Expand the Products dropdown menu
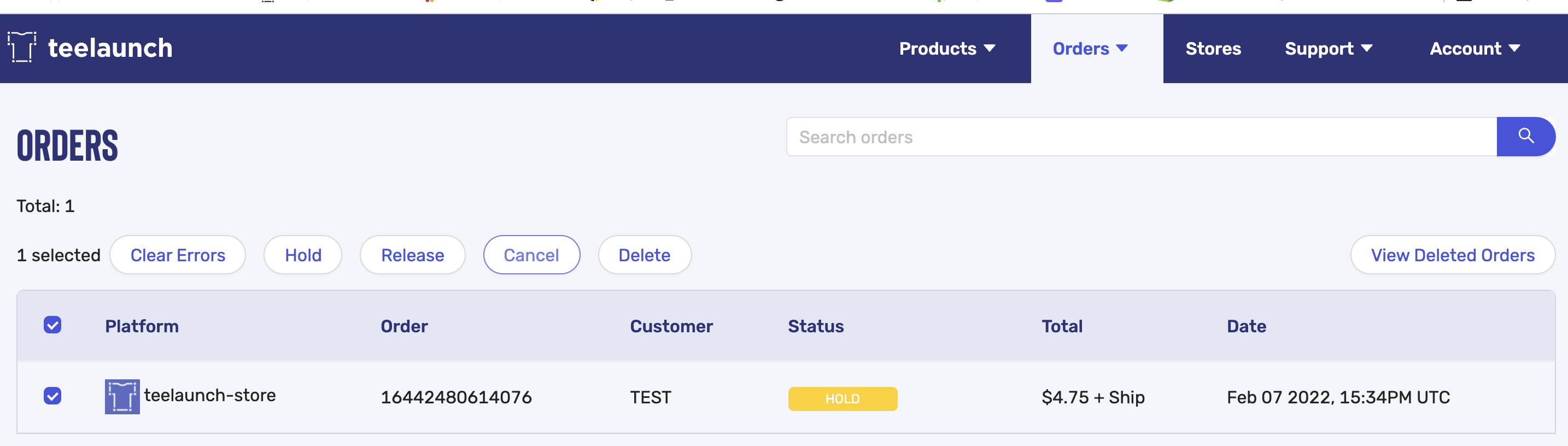This screenshot has width=1568, height=446. [946, 49]
